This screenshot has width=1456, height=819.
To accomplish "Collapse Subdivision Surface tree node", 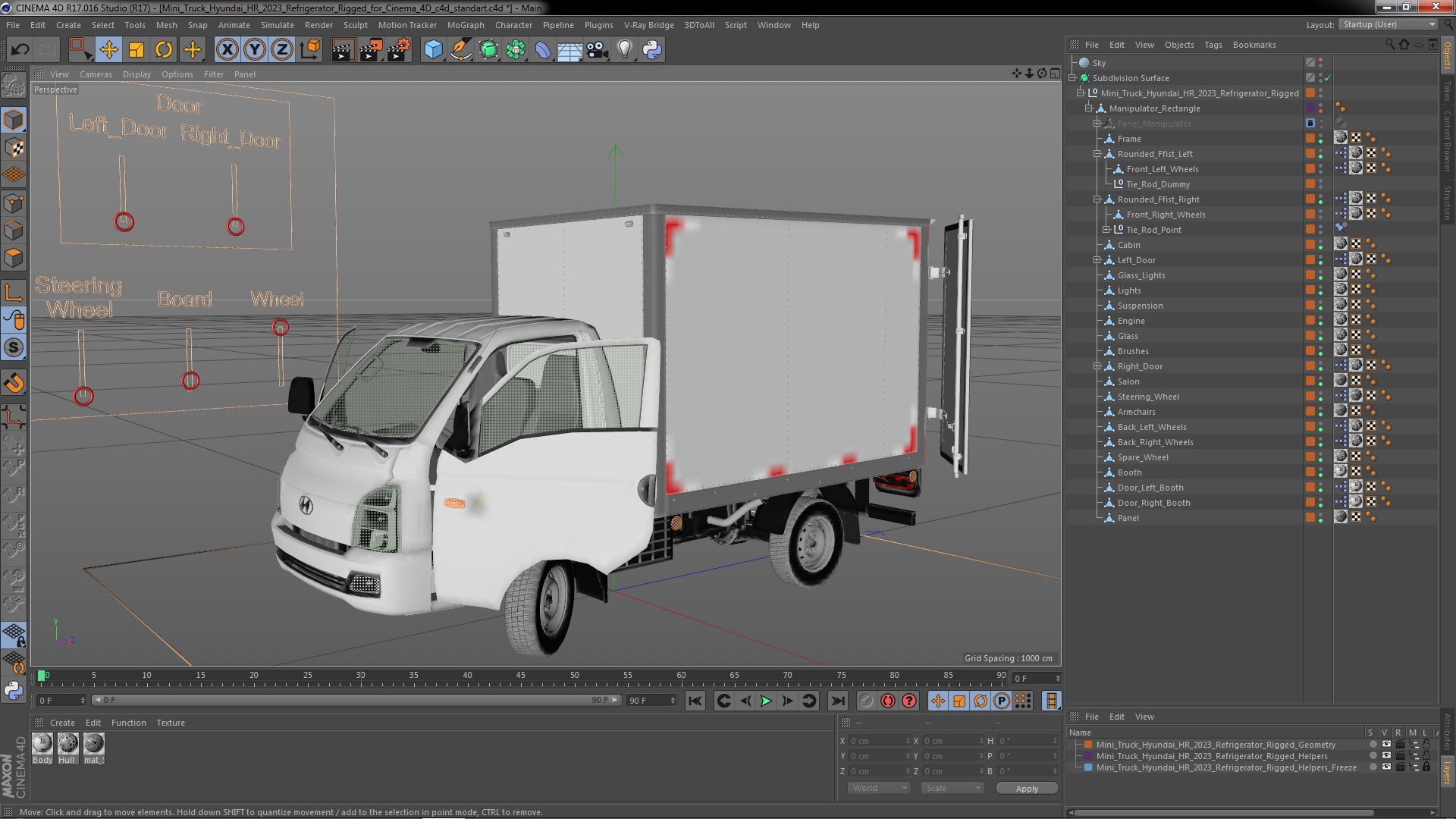I will [1073, 78].
